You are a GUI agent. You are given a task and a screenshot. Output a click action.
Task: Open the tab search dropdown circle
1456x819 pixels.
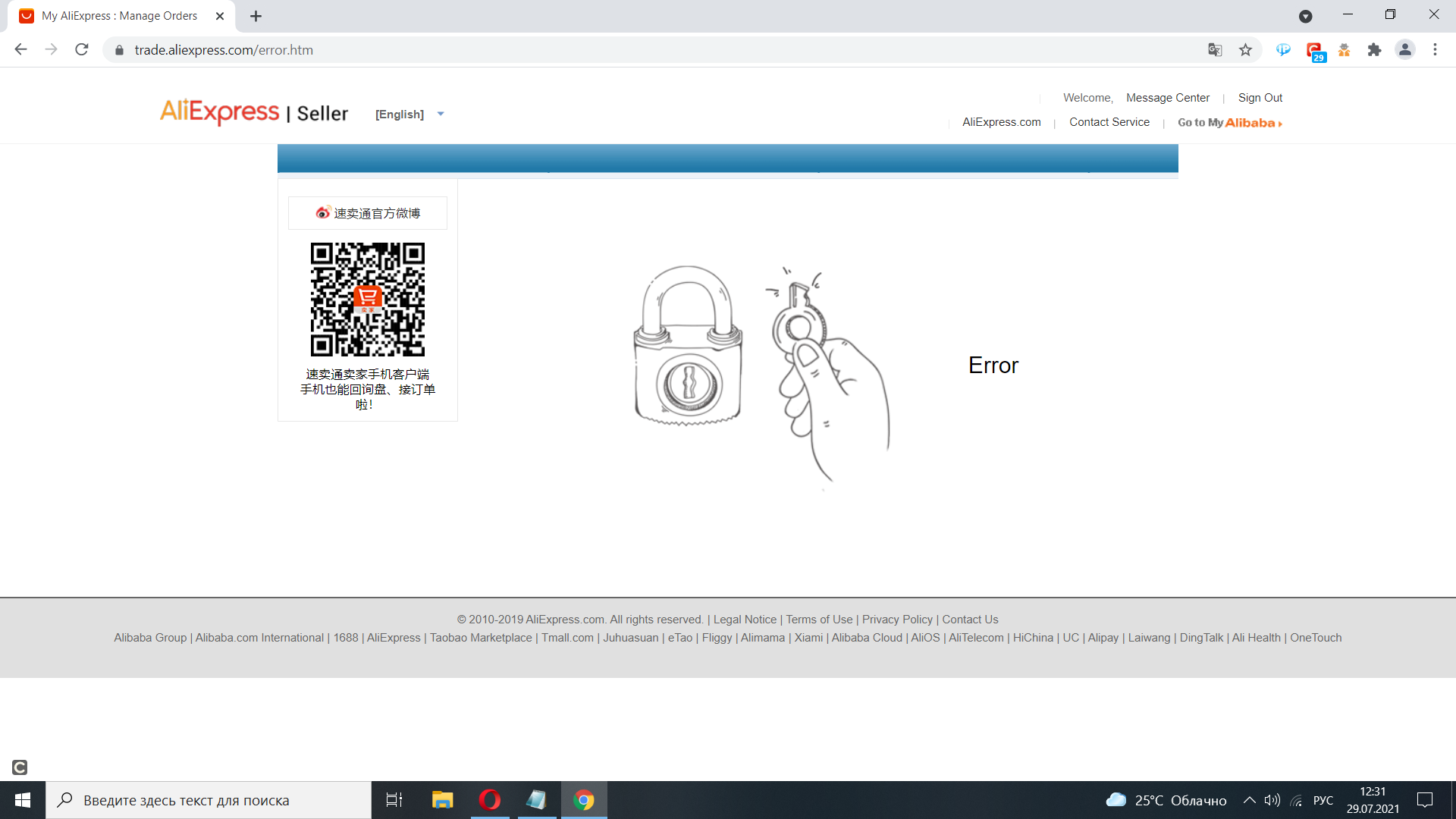(x=1305, y=16)
